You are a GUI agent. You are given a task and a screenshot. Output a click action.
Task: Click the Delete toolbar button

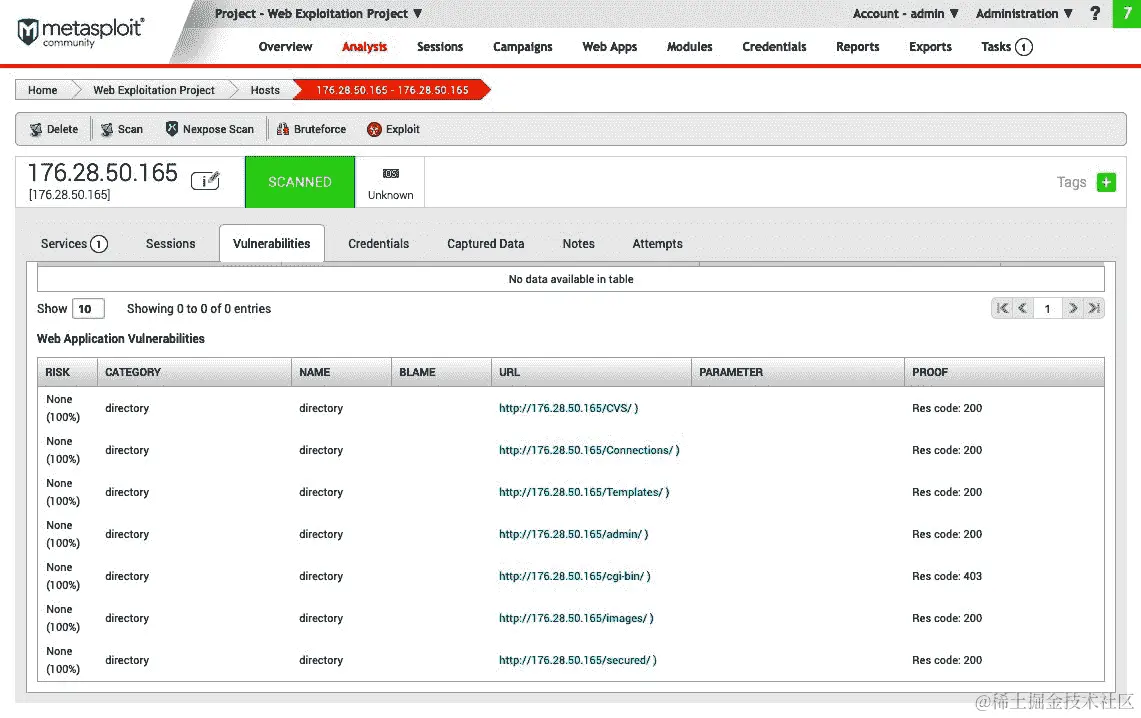click(x=54, y=129)
